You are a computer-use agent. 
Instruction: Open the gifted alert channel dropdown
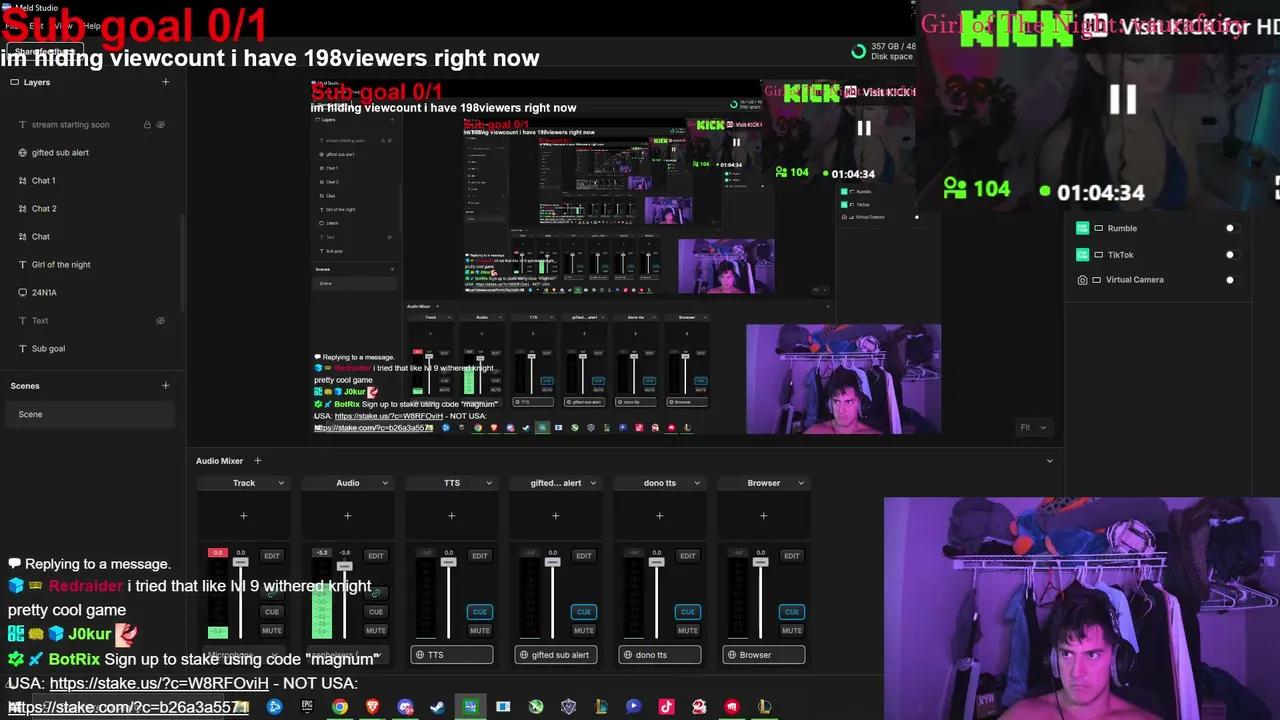pyautogui.click(x=593, y=483)
